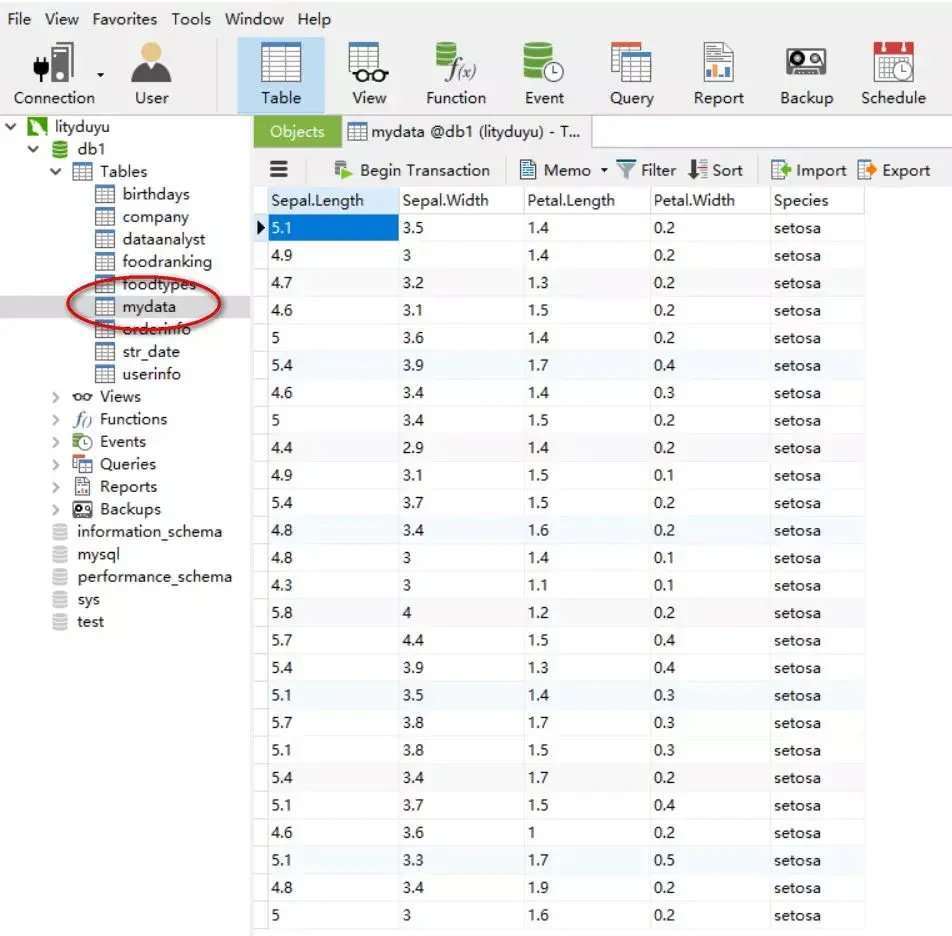952x936 pixels.
Task: Collapse the Tables tree node
Action: [x=56, y=171]
